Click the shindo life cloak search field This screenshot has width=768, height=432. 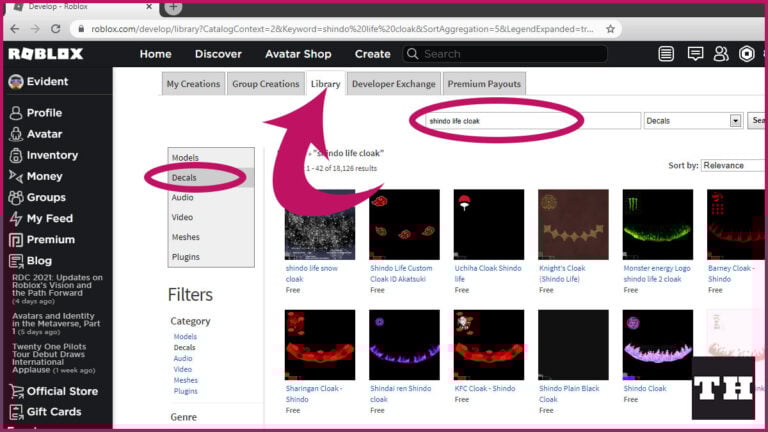pos(527,120)
